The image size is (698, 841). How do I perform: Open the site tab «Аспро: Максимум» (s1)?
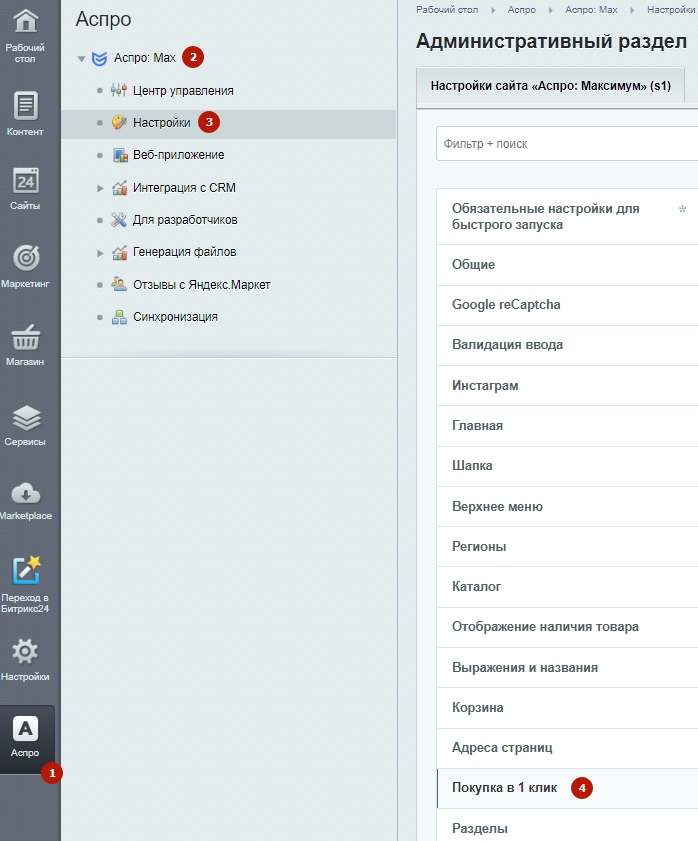tap(550, 86)
